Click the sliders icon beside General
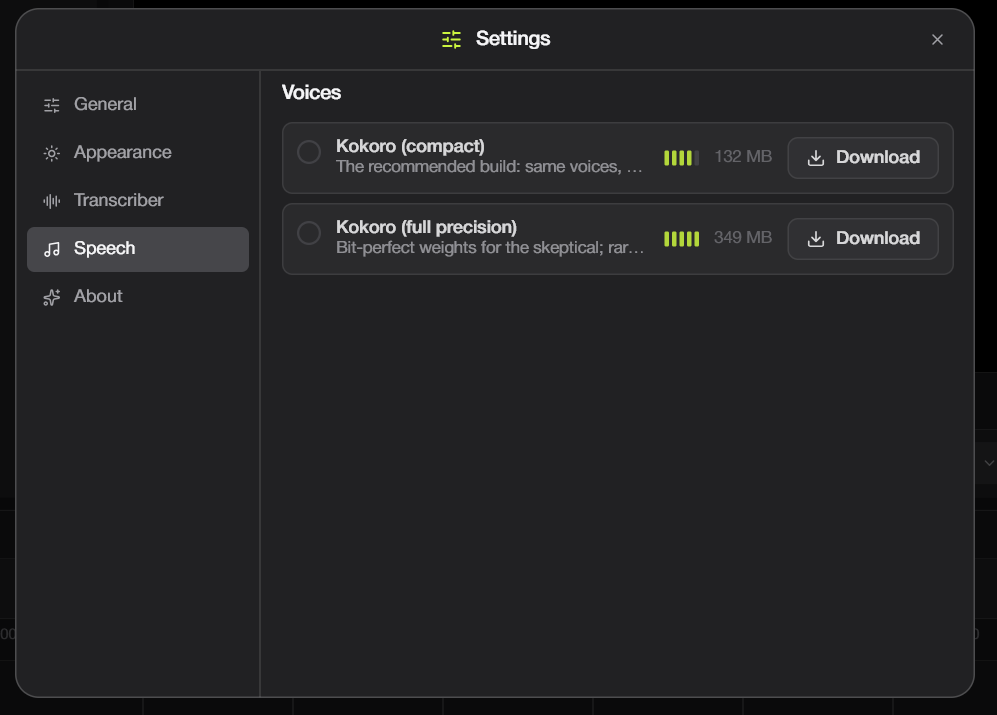 (x=52, y=105)
